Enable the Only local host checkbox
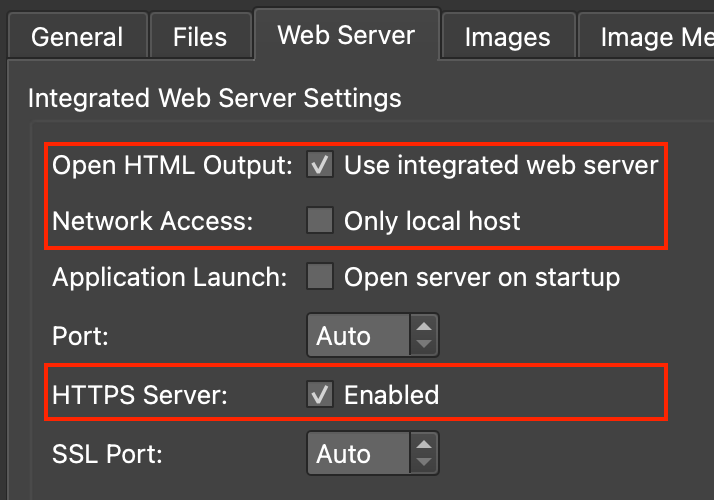Image resolution: width=714 pixels, height=500 pixels. (x=320, y=221)
